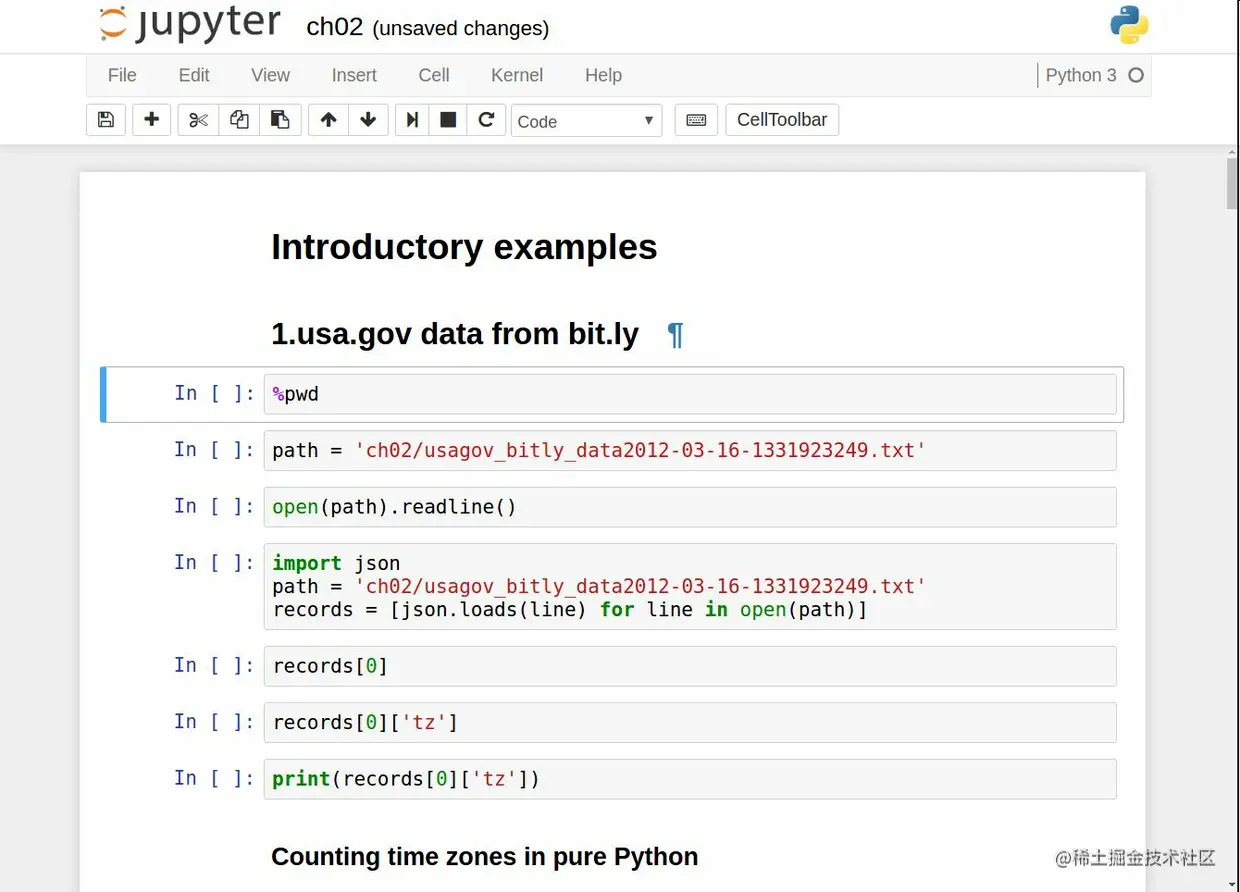Image resolution: width=1240 pixels, height=892 pixels.
Task: Copy selected cells
Action: [x=240, y=120]
